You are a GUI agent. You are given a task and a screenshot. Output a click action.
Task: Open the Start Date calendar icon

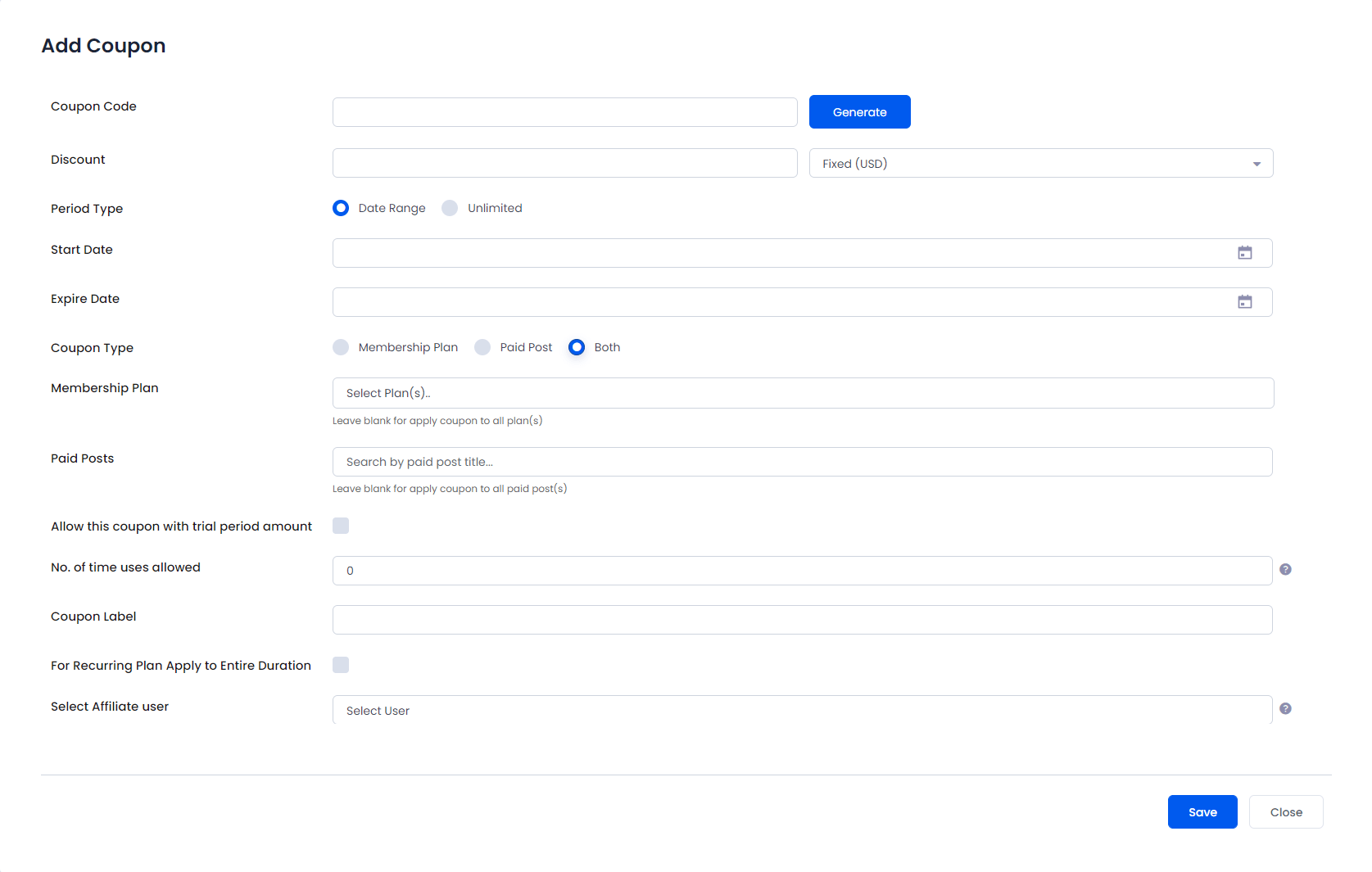coord(1245,253)
